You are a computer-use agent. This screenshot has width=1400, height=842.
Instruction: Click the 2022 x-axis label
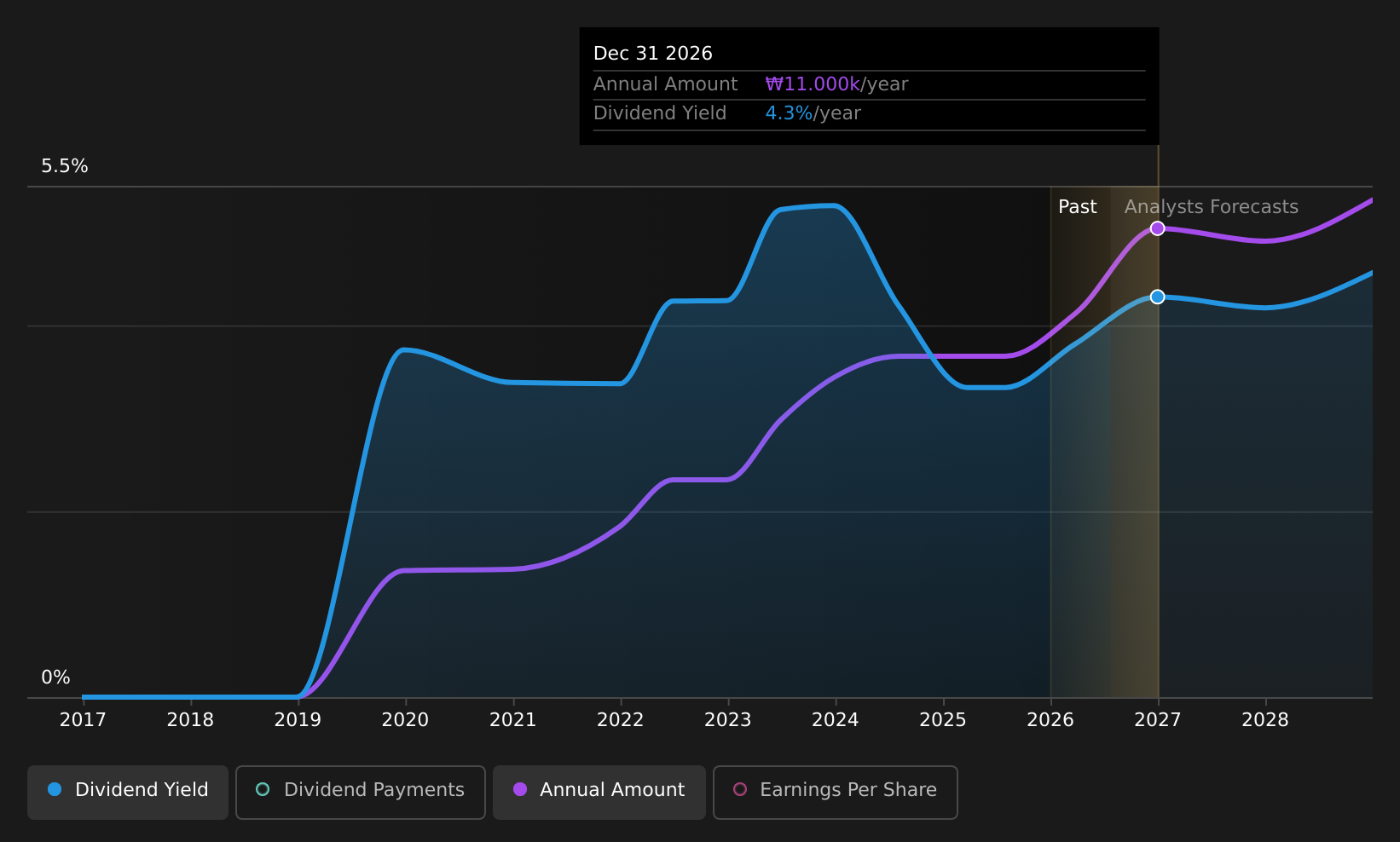tap(620, 720)
